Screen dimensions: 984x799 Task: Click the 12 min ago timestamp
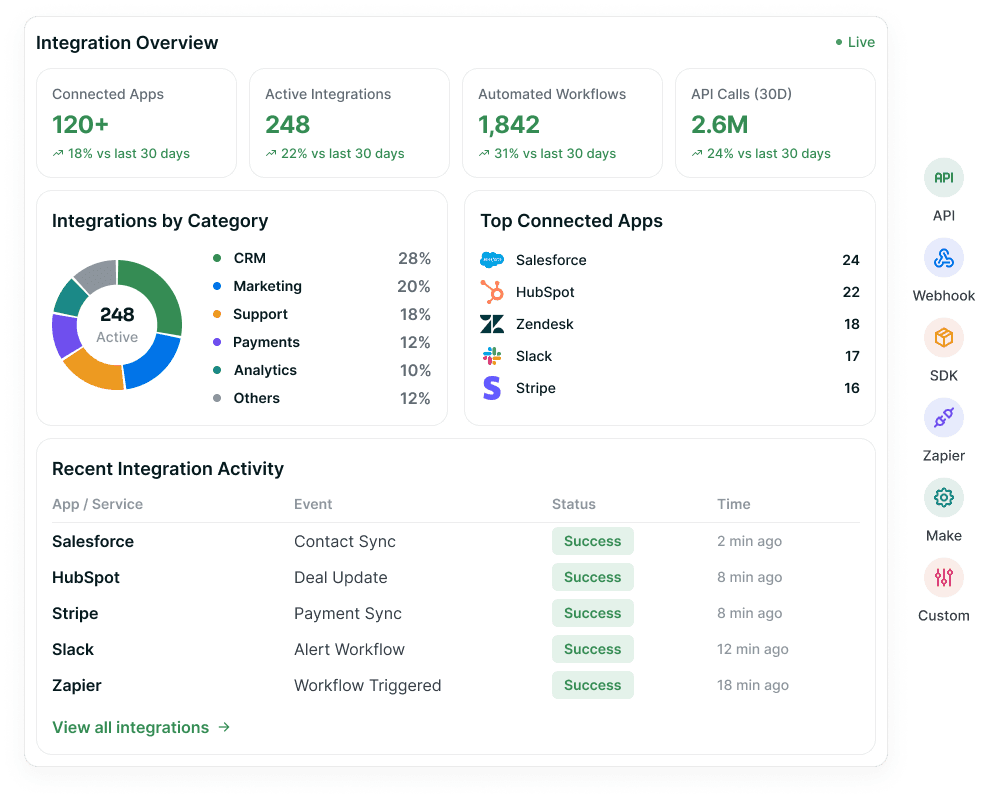click(752, 649)
